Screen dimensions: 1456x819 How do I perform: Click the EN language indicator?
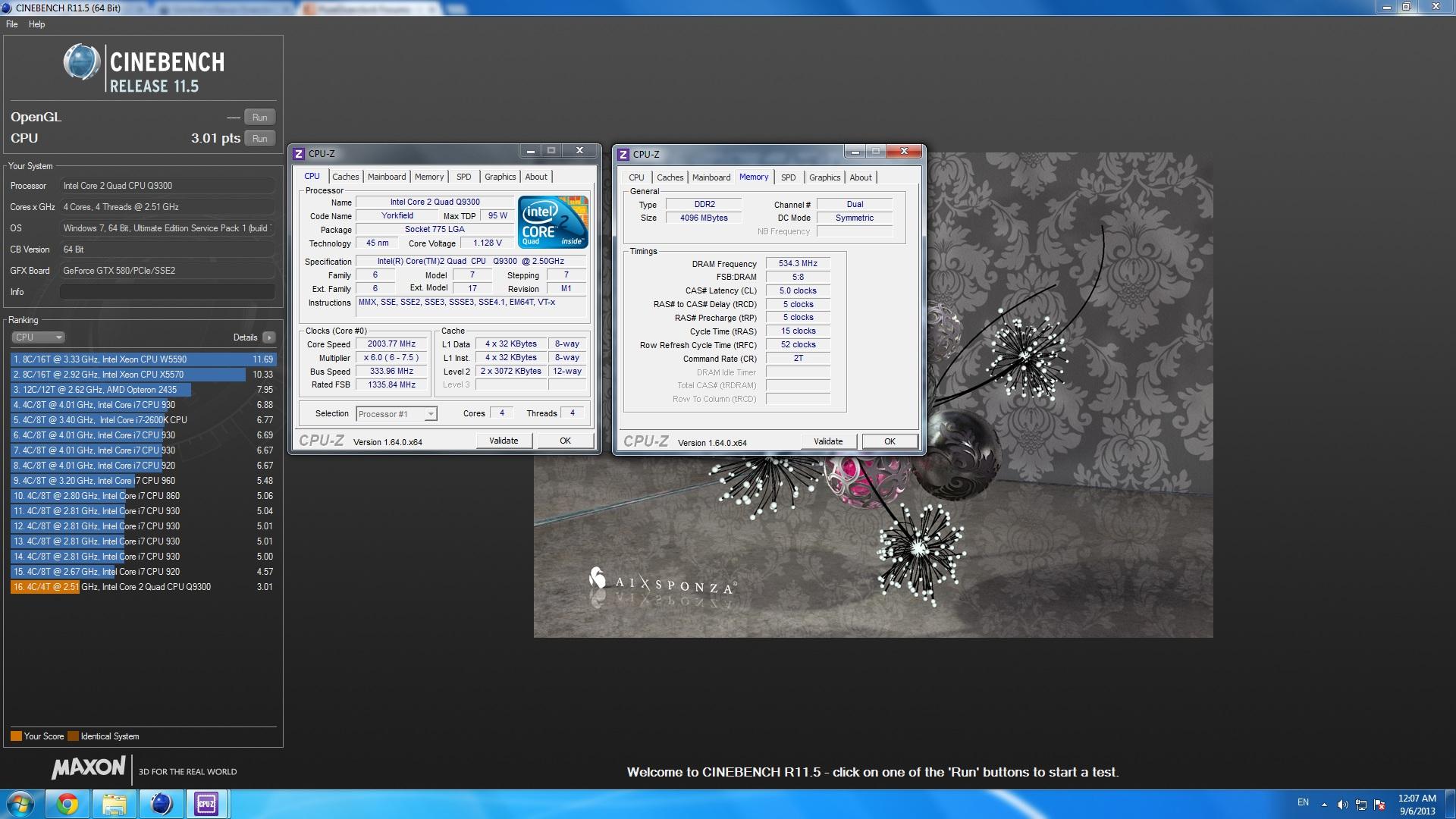[x=1303, y=802]
